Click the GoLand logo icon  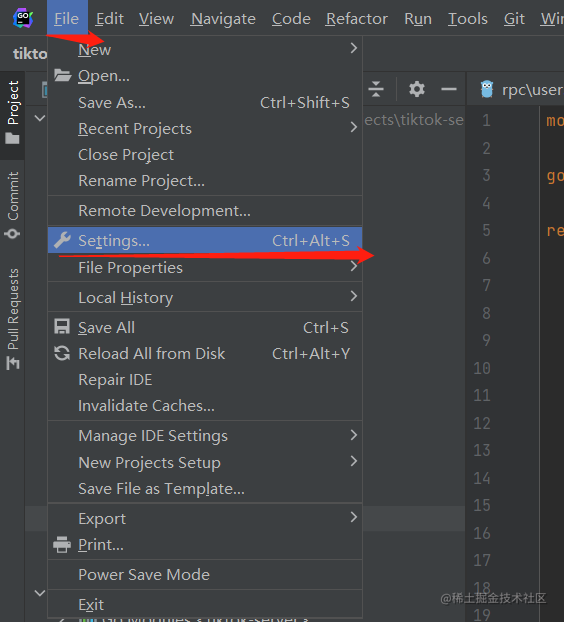tap(23, 19)
